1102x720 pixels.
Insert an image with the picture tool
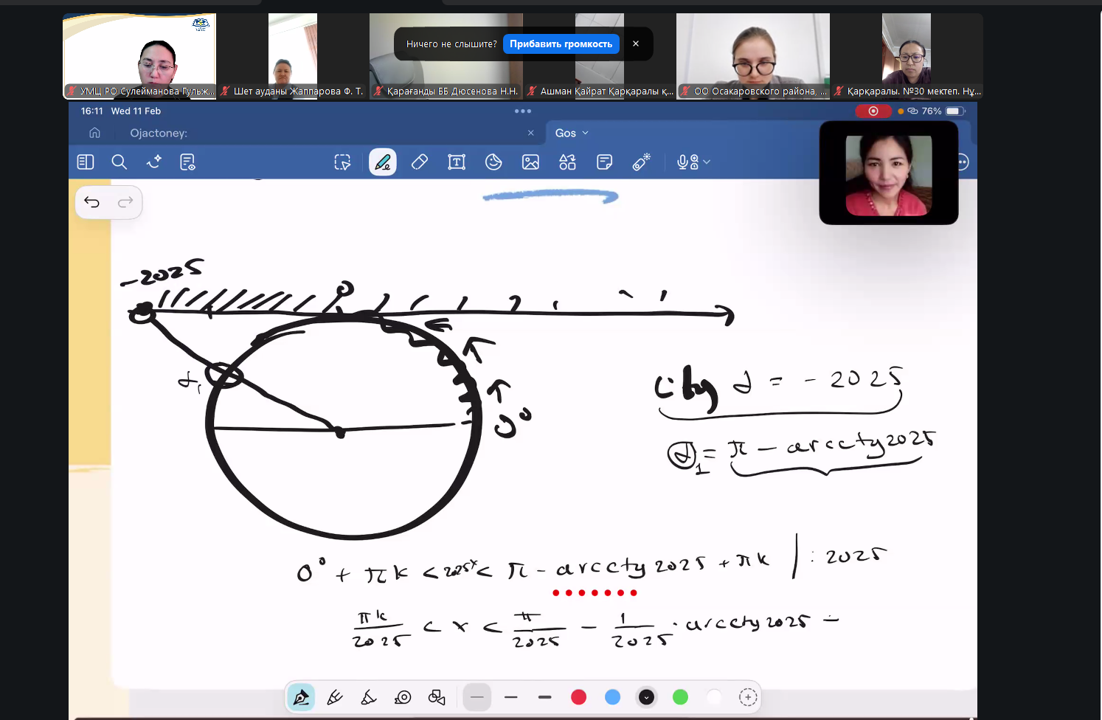[x=531, y=162]
